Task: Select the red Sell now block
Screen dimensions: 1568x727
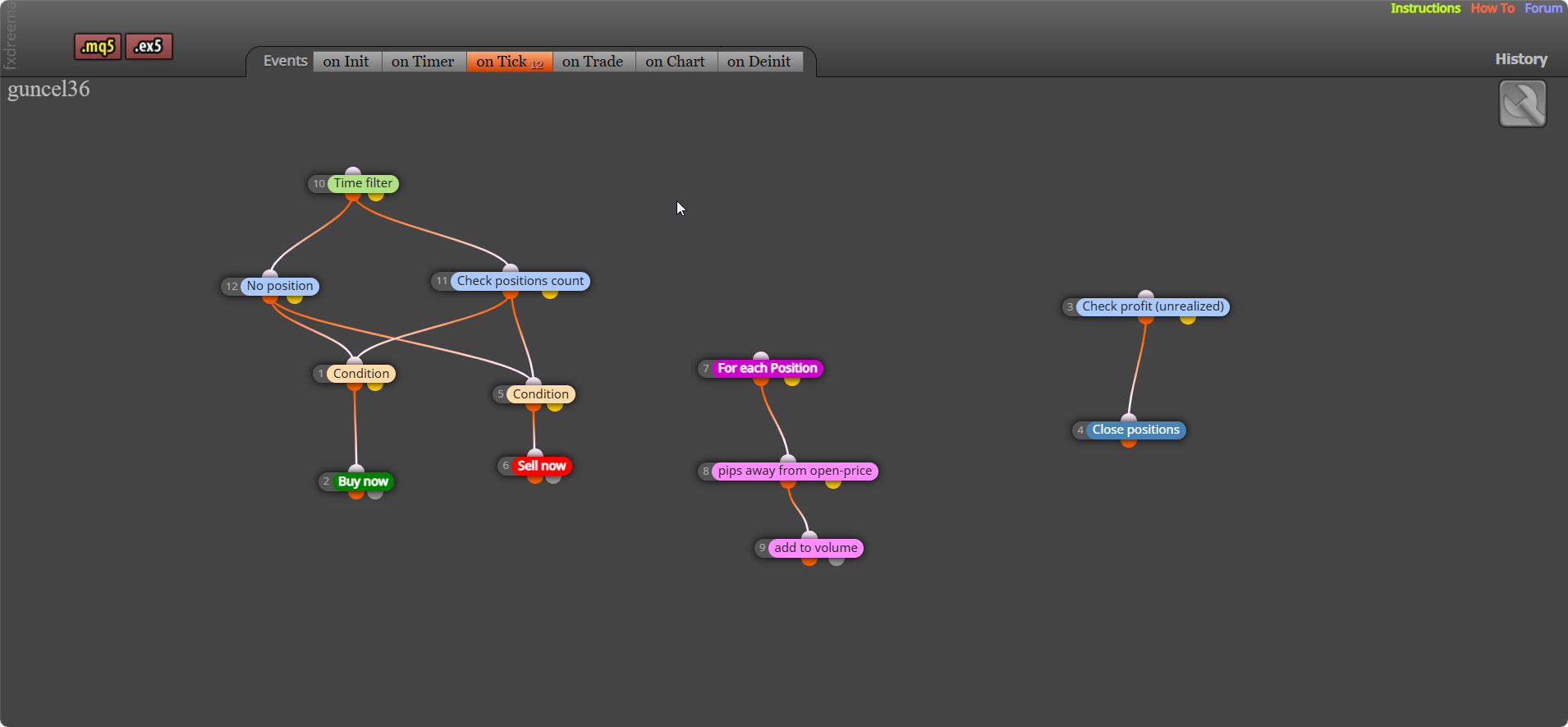Action: 542,466
